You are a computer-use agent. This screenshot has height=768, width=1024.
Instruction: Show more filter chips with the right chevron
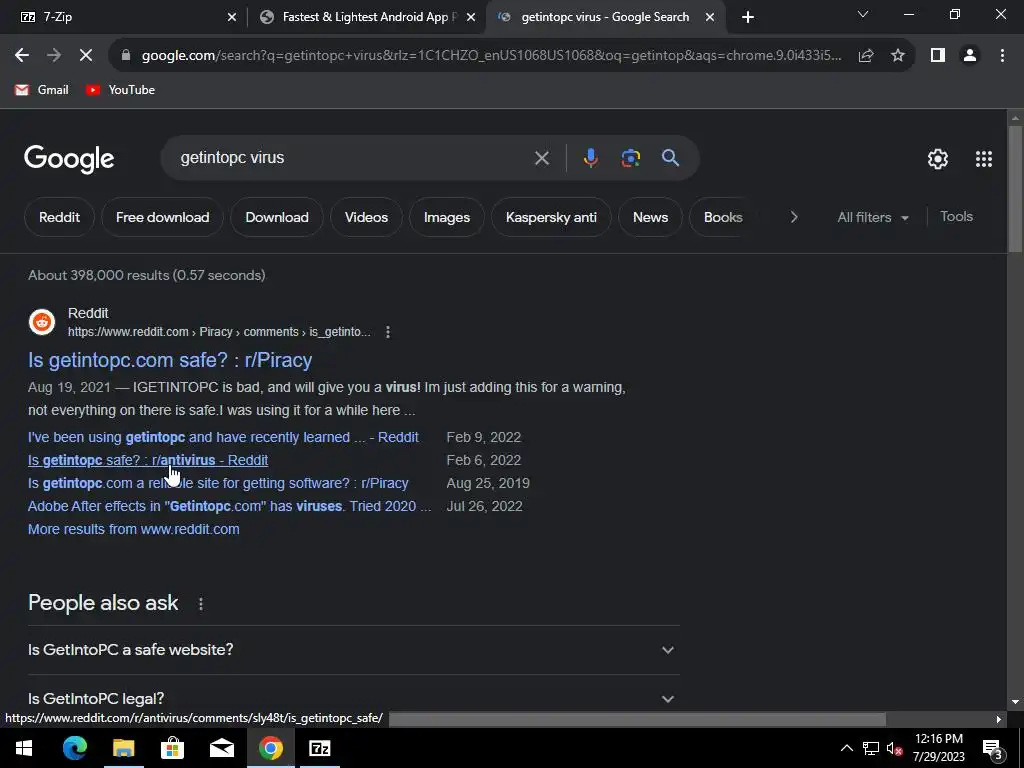[794, 217]
